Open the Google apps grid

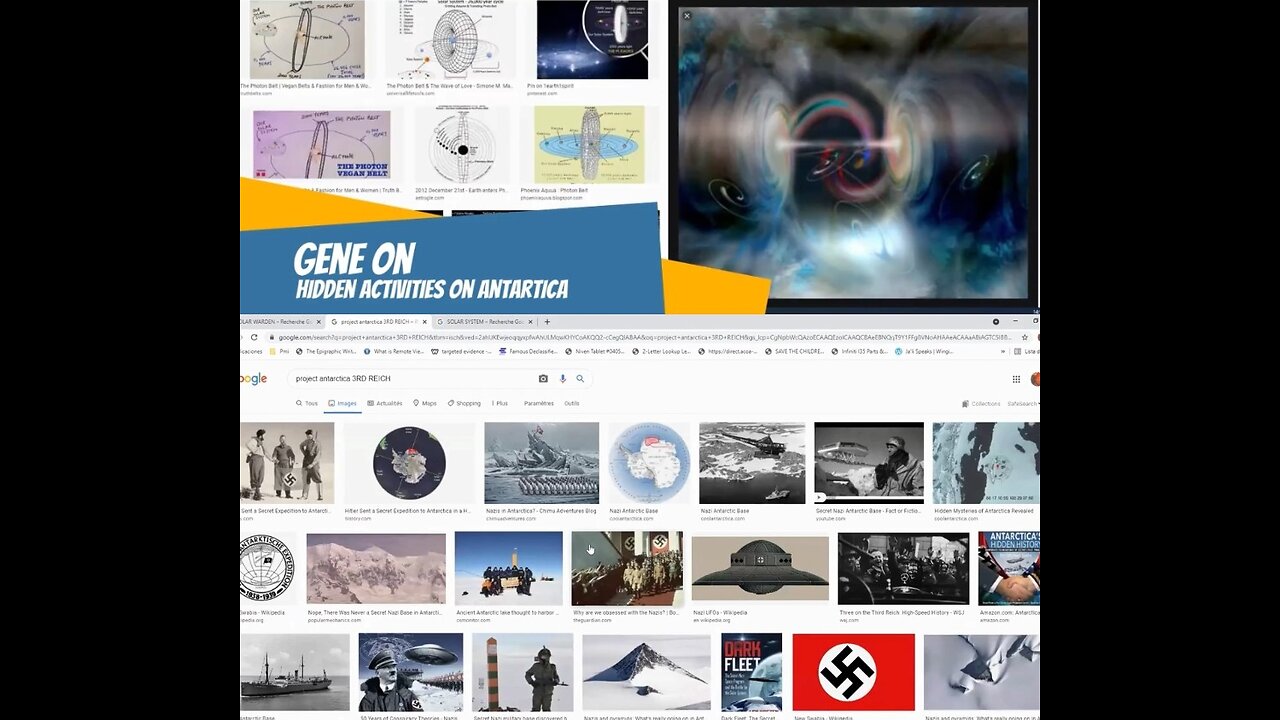(x=1016, y=379)
